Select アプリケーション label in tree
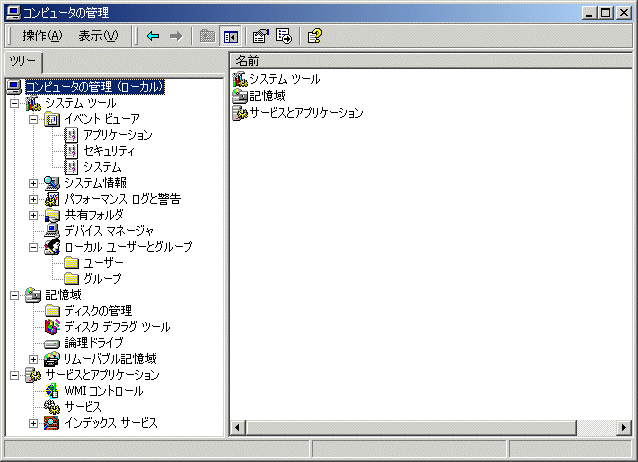 [x=118, y=135]
